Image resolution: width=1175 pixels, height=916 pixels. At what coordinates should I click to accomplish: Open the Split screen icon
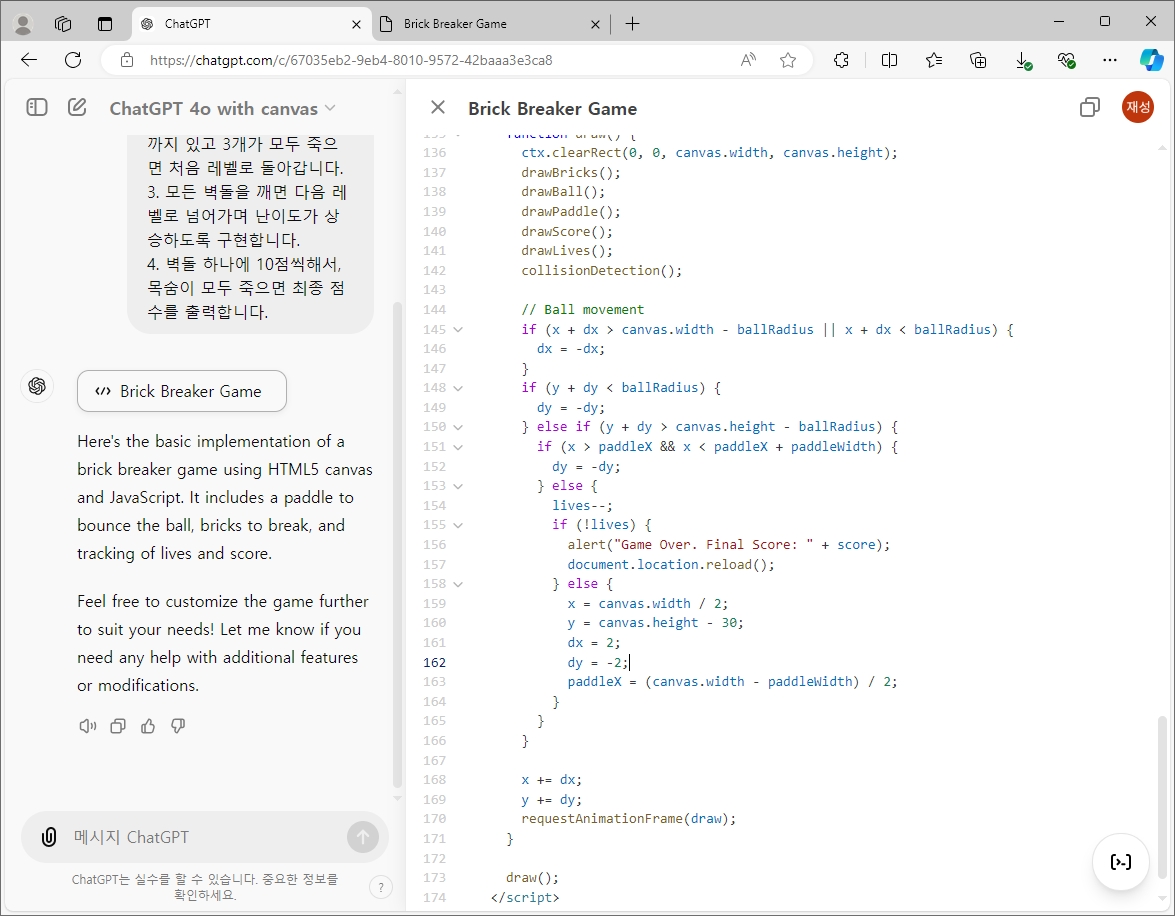(889, 60)
